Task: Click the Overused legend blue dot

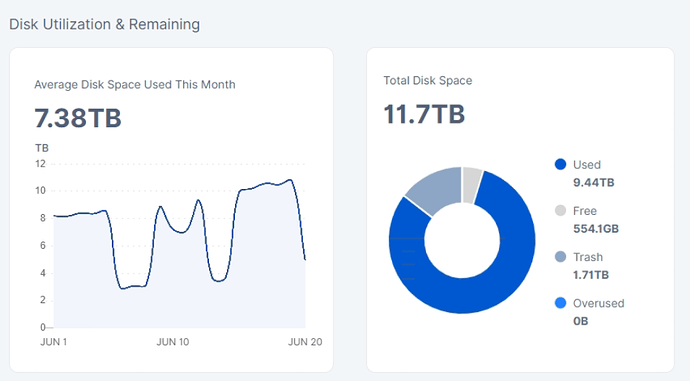Action: (560, 303)
